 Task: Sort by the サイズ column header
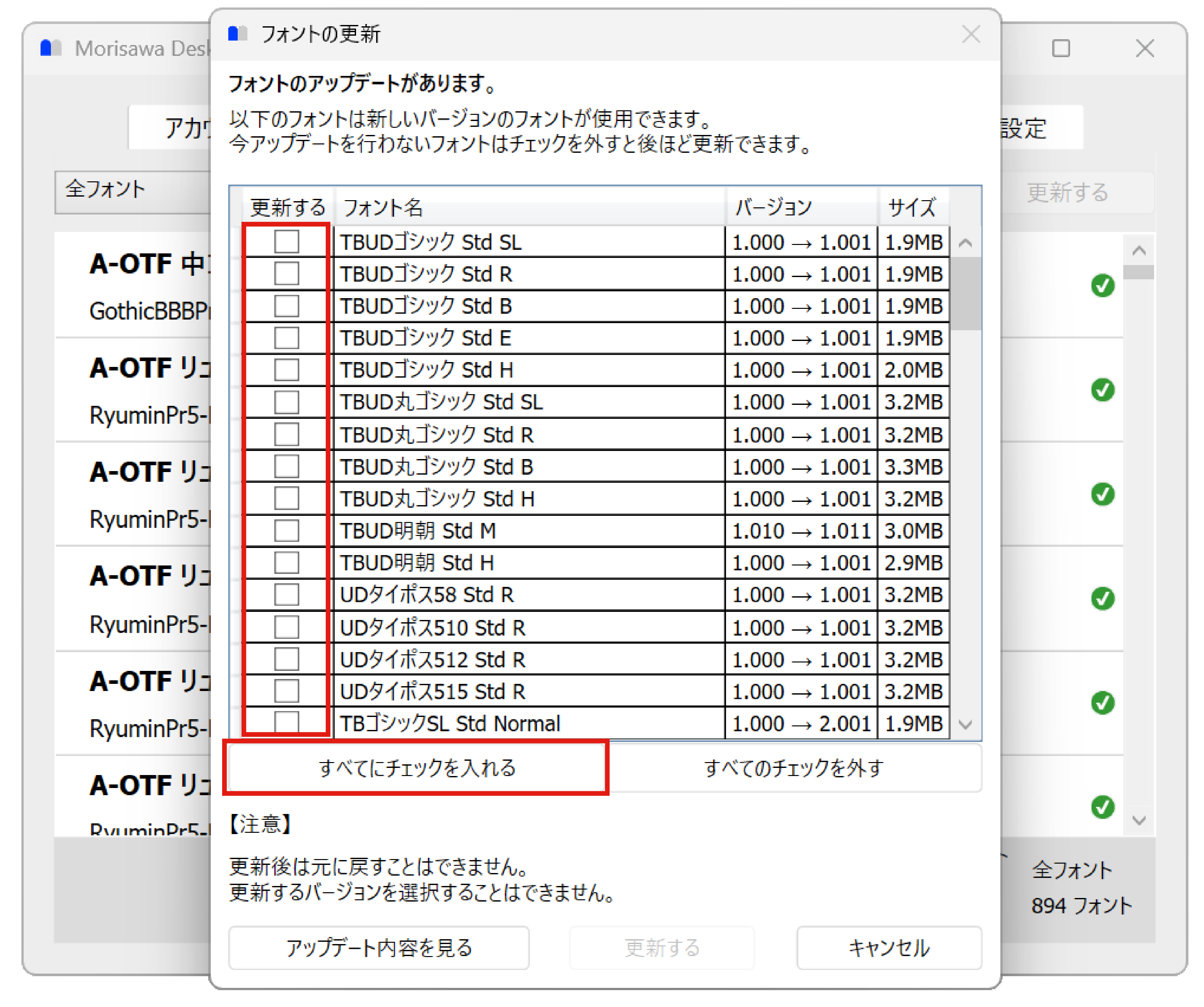(914, 207)
